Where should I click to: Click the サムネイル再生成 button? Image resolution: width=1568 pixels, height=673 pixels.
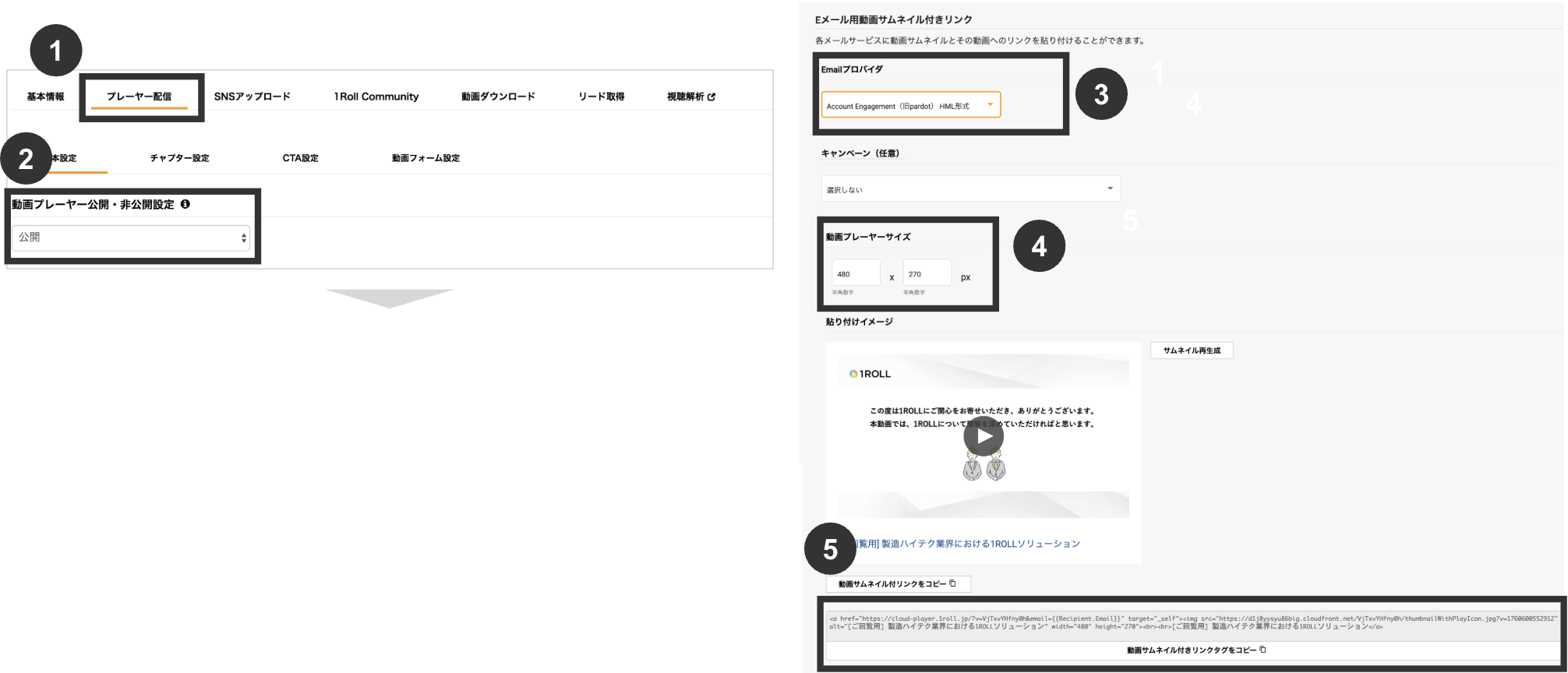(x=1192, y=351)
